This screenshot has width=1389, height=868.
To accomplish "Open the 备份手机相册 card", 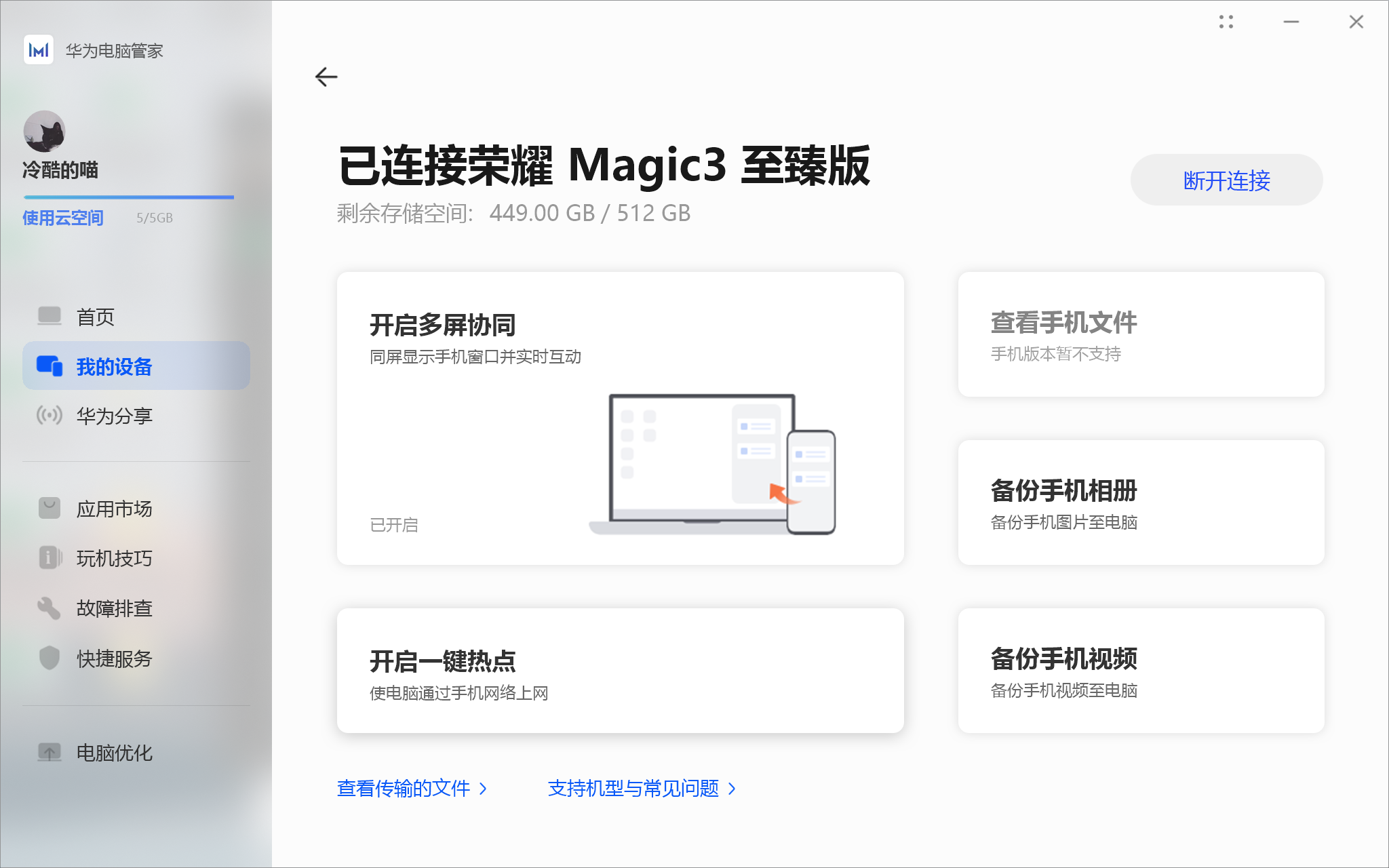I will click(x=1141, y=502).
